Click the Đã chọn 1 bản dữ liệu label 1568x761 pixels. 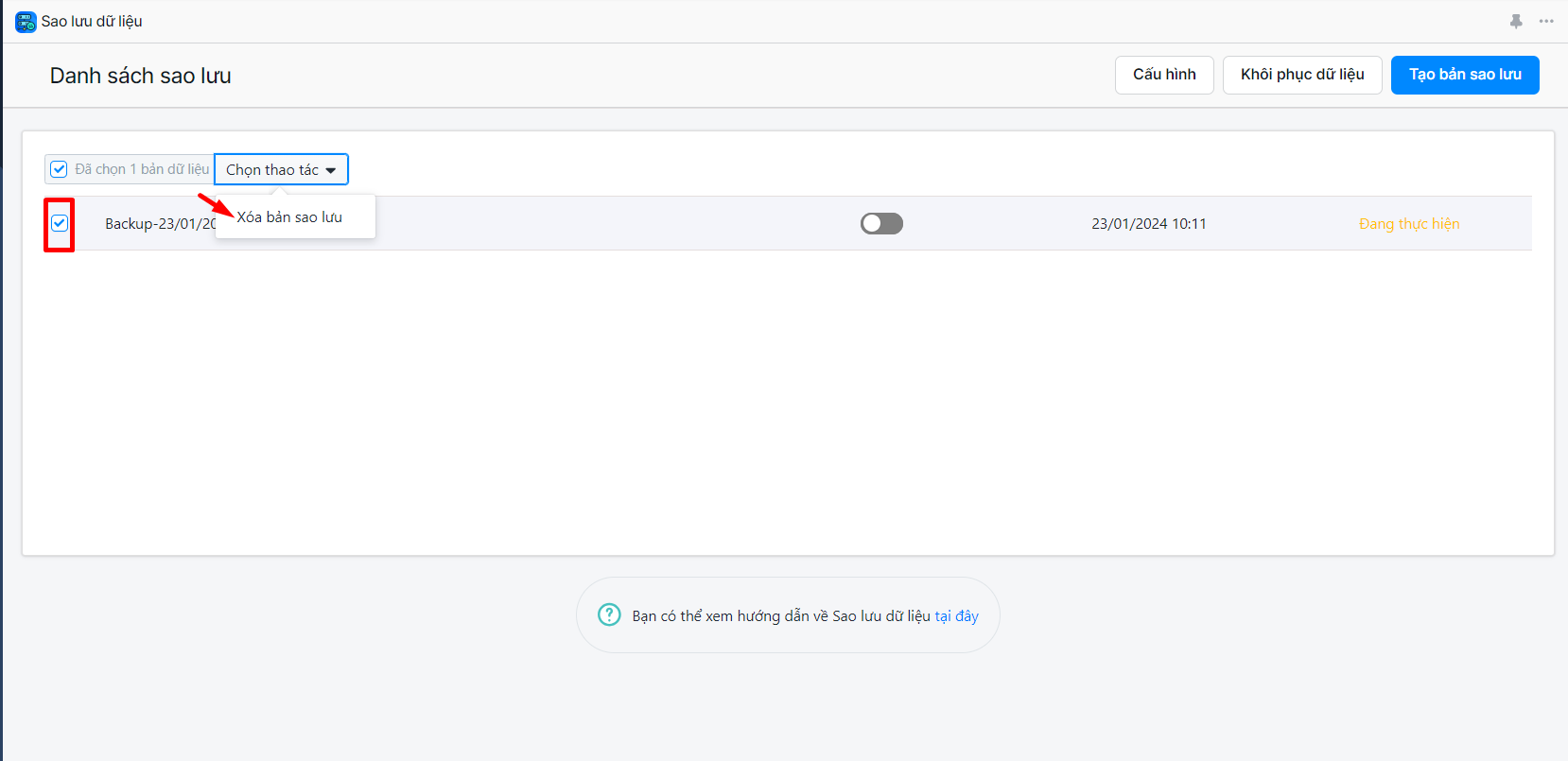tap(142, 169)
